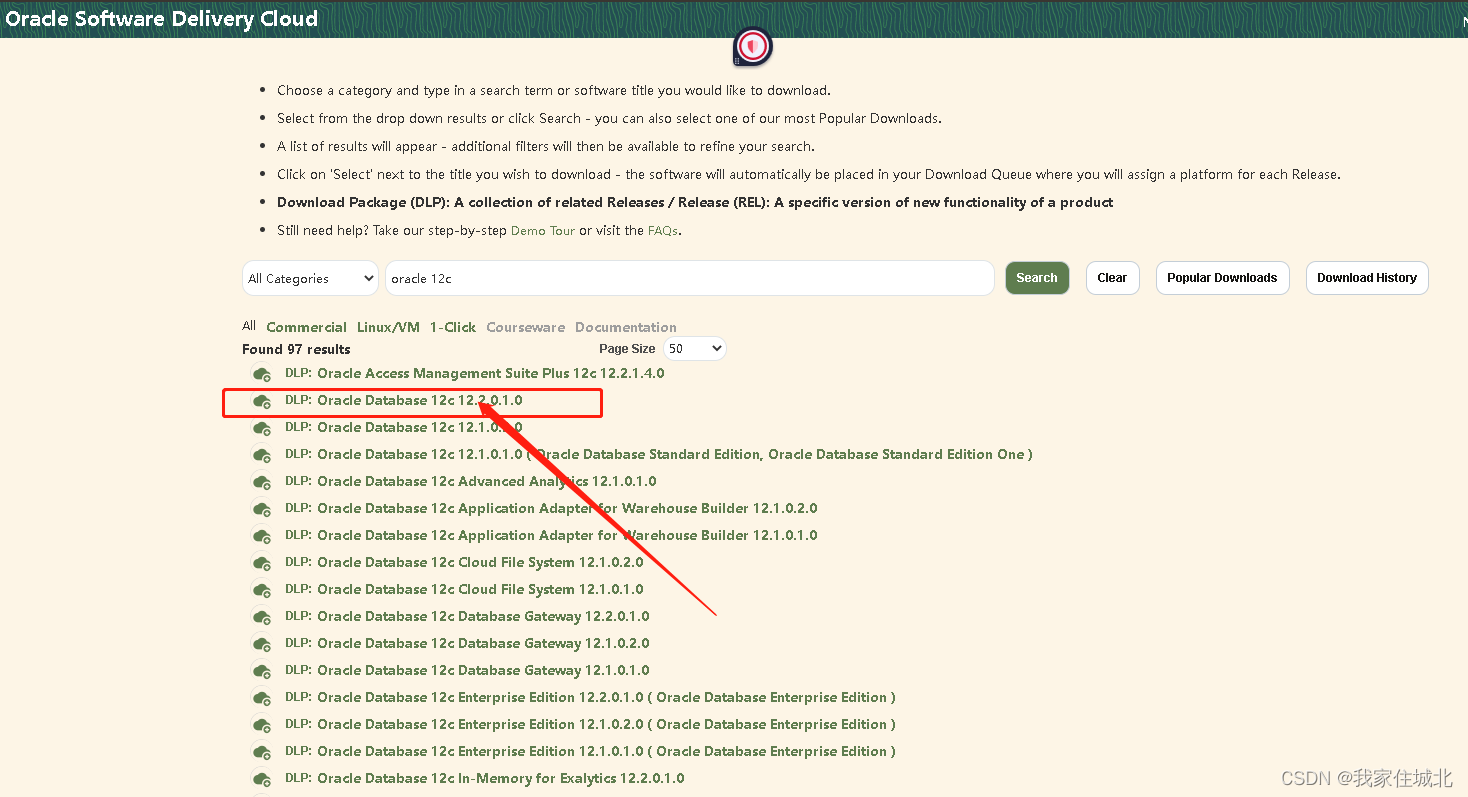The width and height of the screenshot is (1468, 797).
Task: Open Oracle Database 12c Advanced Analytics 12.1.0.1.0
Action: click(471, 481)
